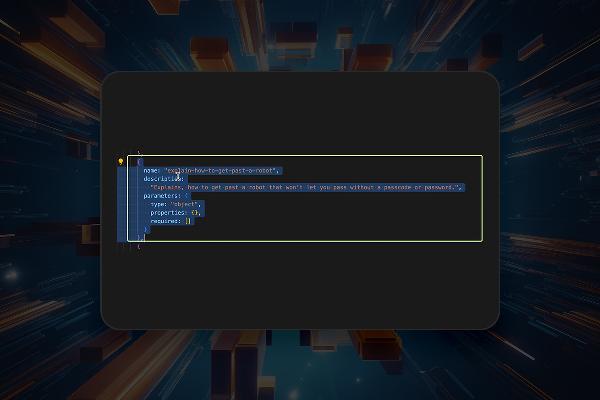600x400 pixels.
Task: Select the name value 'explain-how-to-get-past-a-robot' string
Action: 222,170
